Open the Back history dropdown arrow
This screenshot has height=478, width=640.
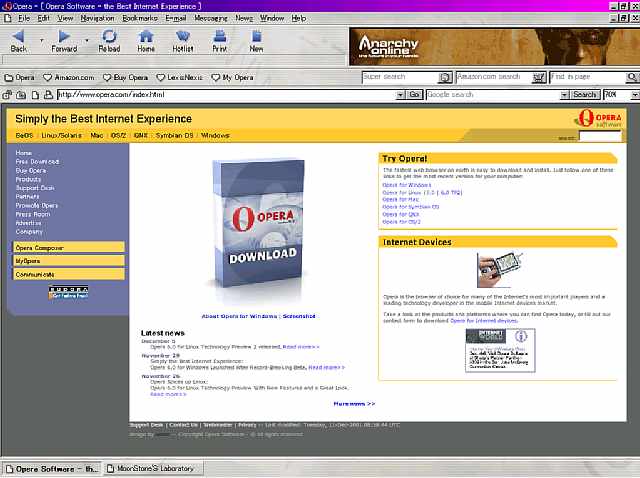tap(41, 40)
